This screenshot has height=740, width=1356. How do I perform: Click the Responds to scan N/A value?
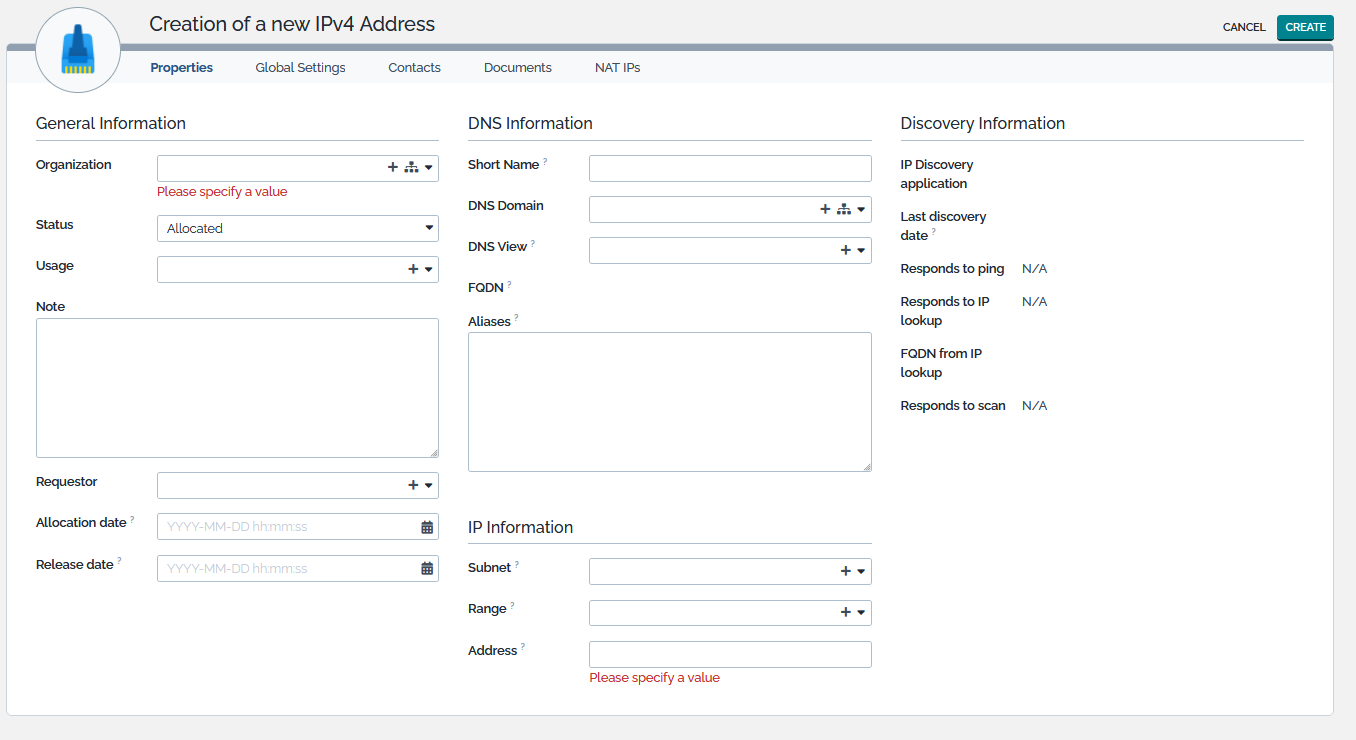(1034, 406)
